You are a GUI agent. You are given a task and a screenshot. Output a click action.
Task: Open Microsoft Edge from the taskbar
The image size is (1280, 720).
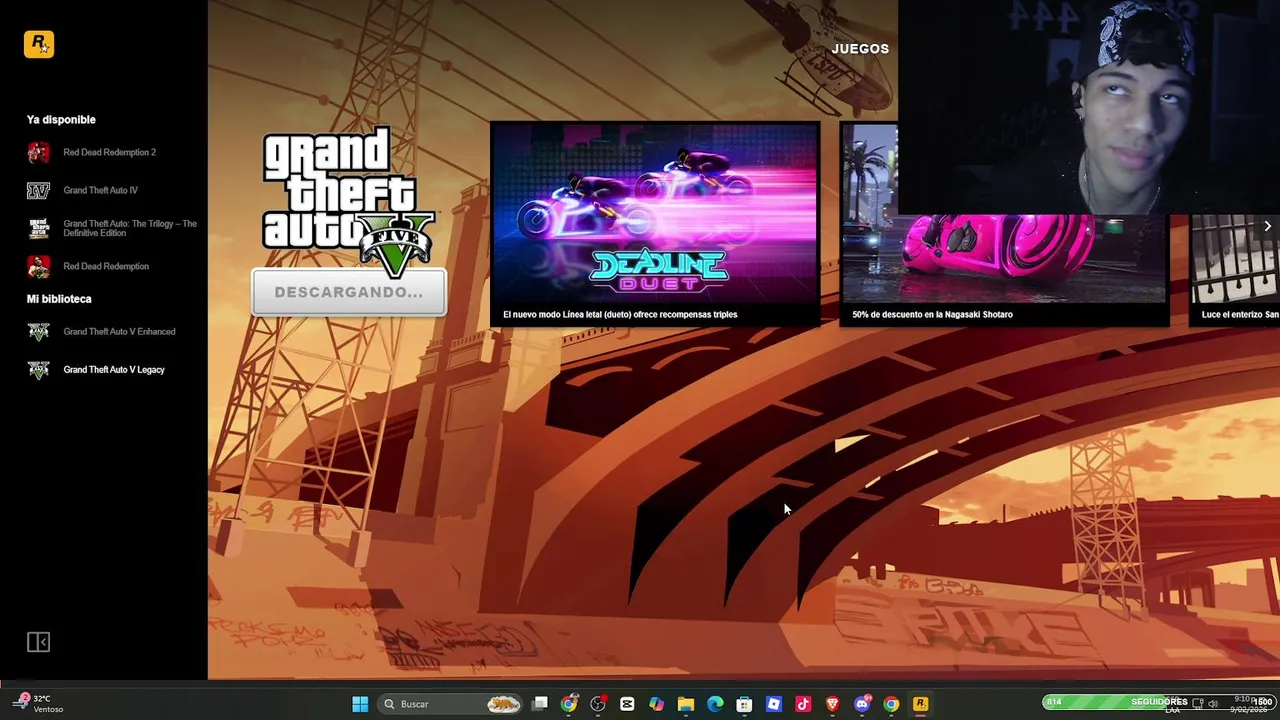pos(715,704)
